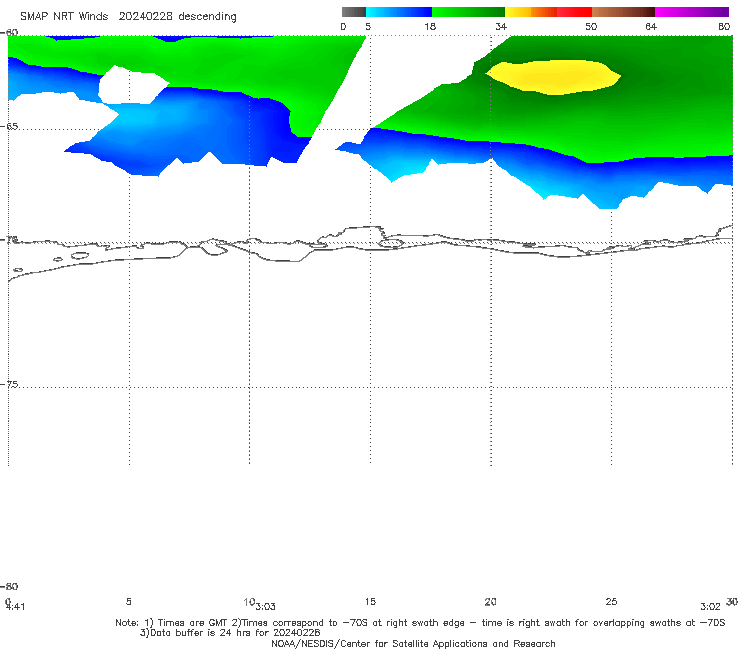
Task: Click the green segment of the colorbar
Action: point(468,12)
